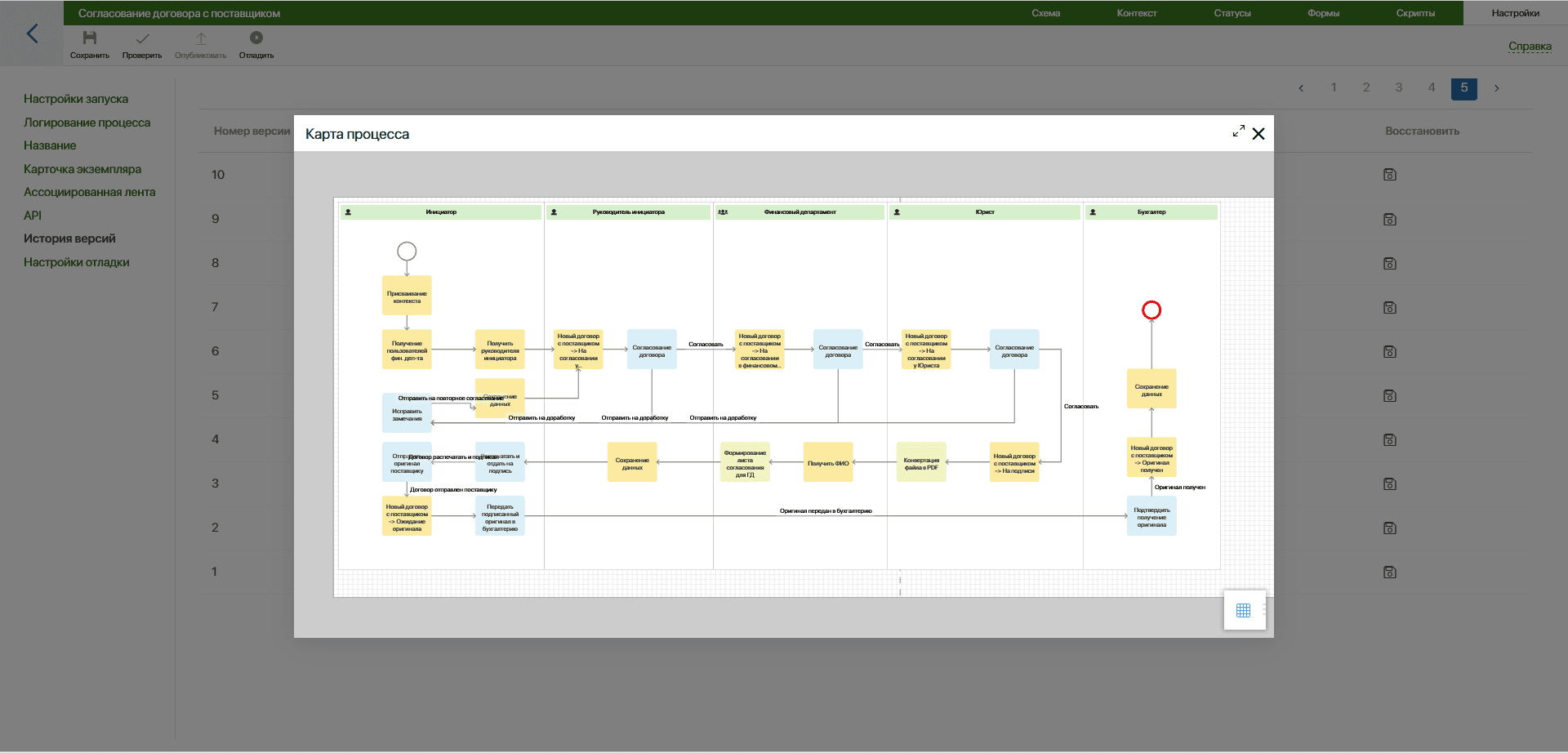This screenshot has width=1568, height=753.
Task: Open the Схема tab
Action: (x=1045, y=13)
